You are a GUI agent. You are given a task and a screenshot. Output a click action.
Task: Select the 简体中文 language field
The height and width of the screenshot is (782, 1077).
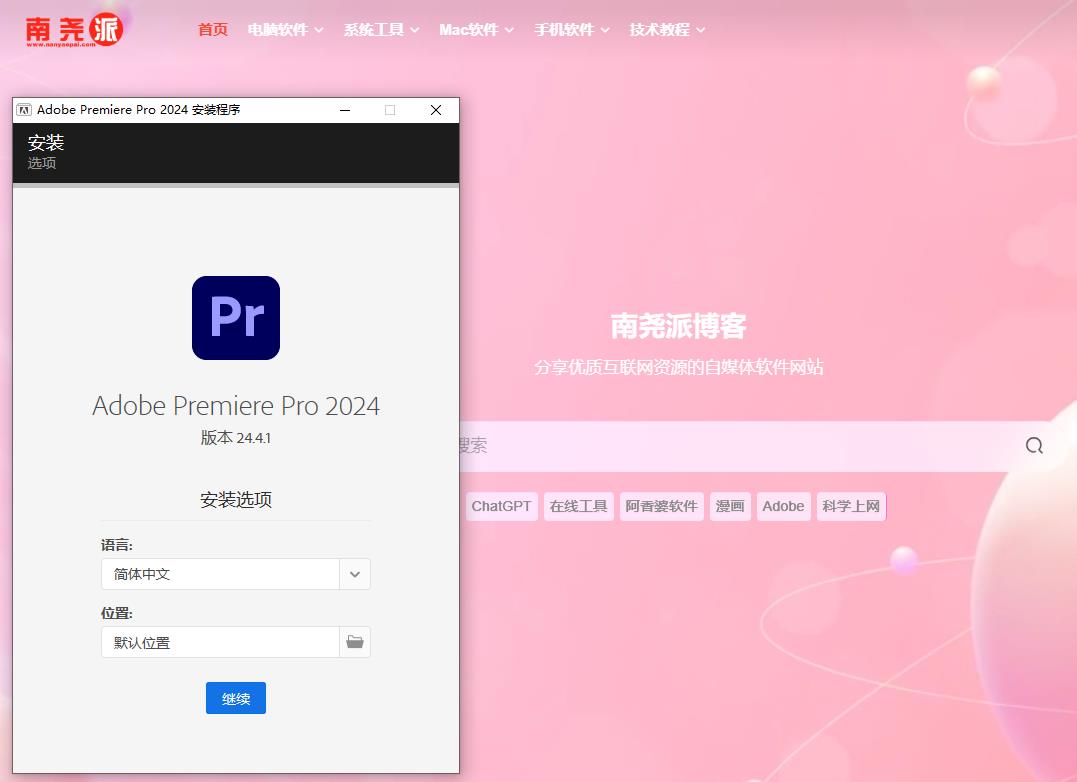pyautogui.click(x=220, y=574)
